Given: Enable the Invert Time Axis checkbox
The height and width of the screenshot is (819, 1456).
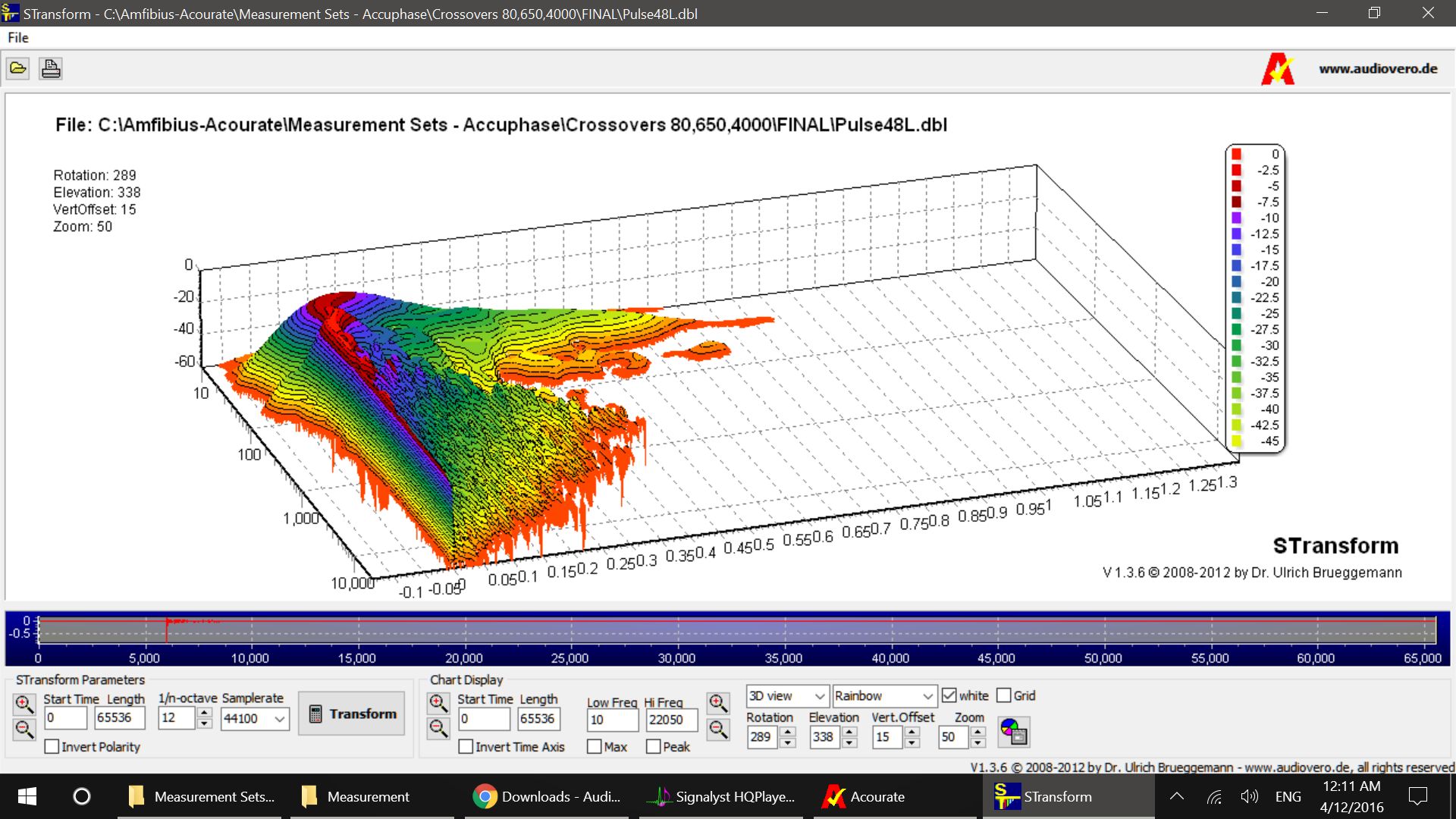Looking at the screenshot, I should (x=466, y=747).
